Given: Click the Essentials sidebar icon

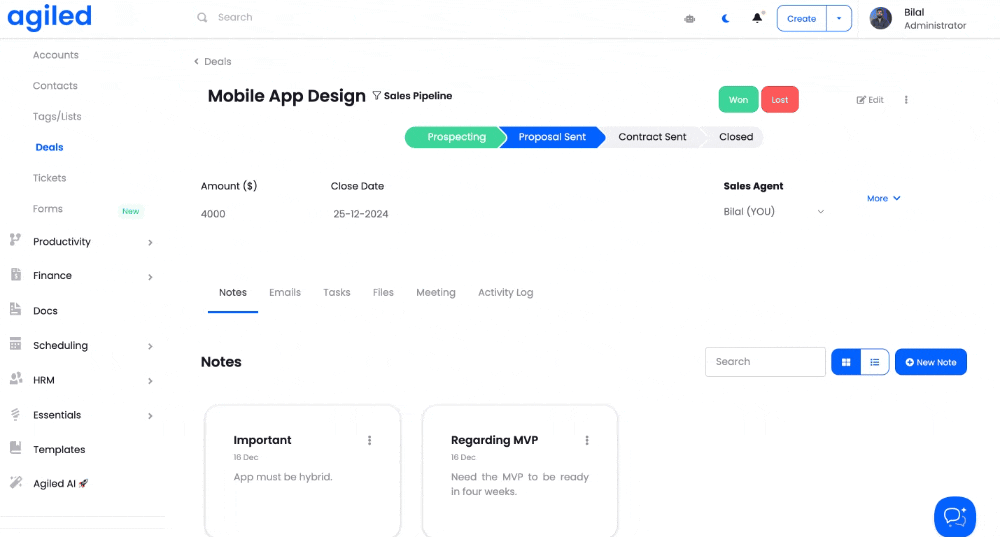Looking at the screenshot, I should tap(15, 414).
